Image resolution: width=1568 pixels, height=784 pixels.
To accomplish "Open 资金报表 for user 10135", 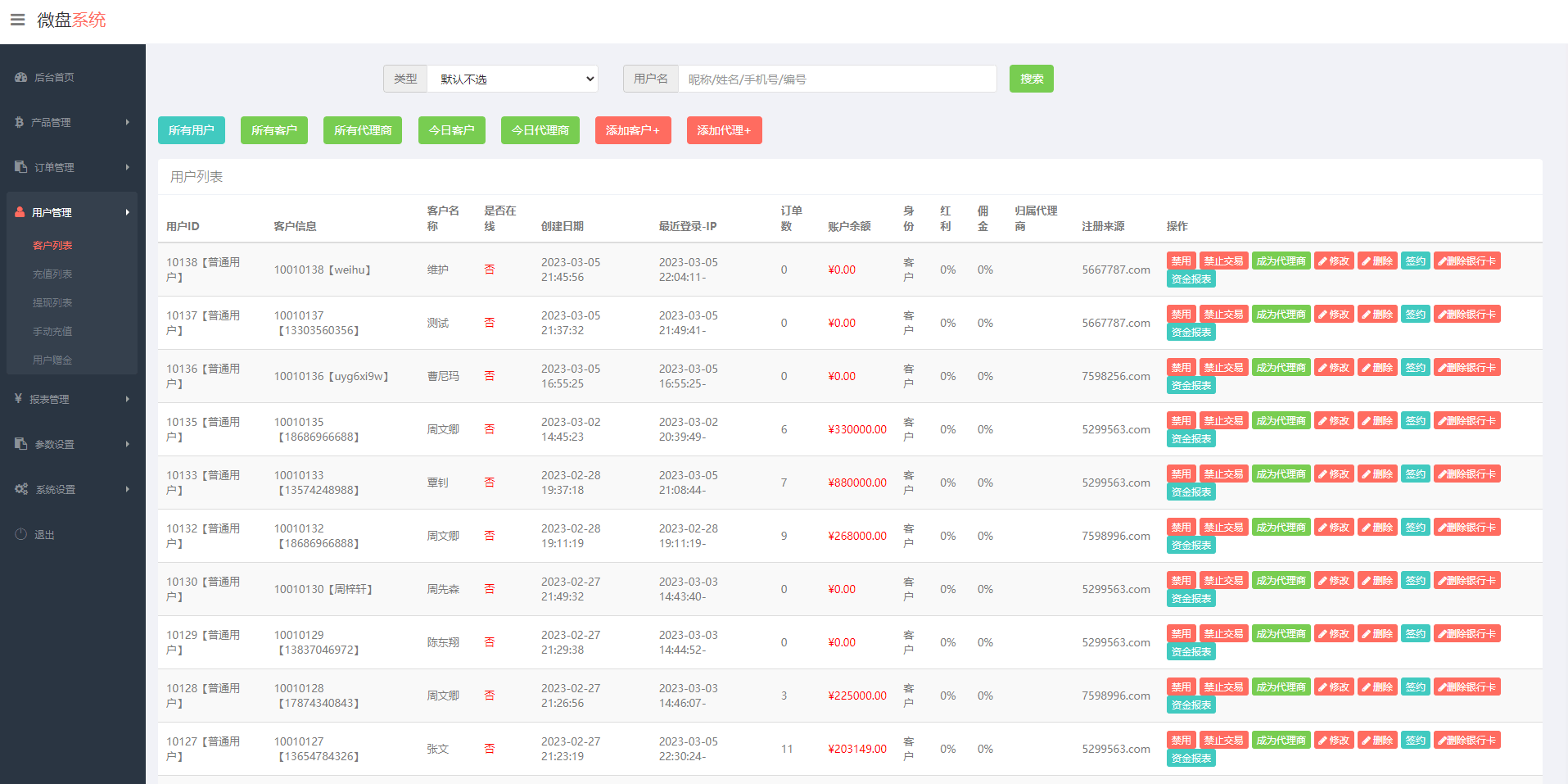I will (x=1191, y=437).
